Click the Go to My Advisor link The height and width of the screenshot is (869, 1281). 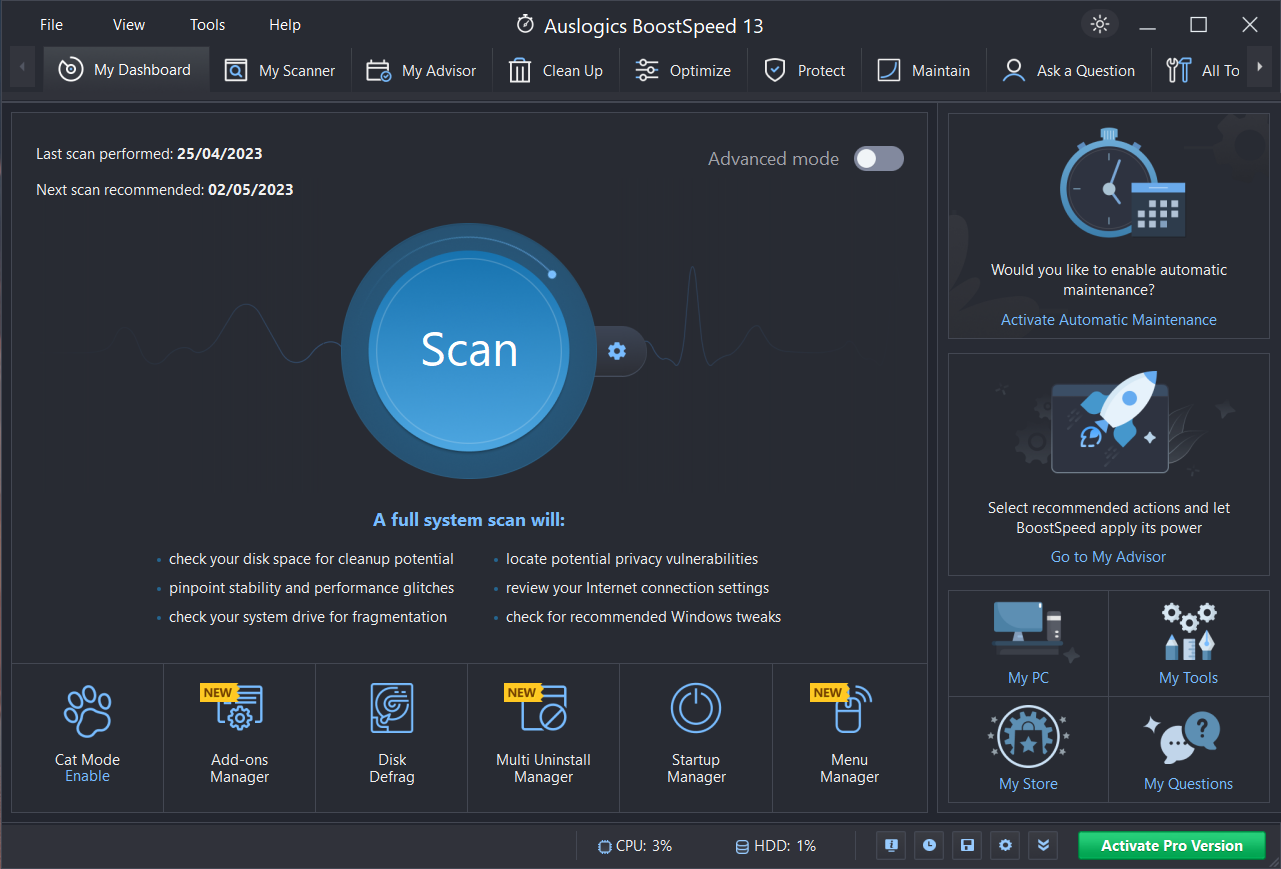[1108, 557]
